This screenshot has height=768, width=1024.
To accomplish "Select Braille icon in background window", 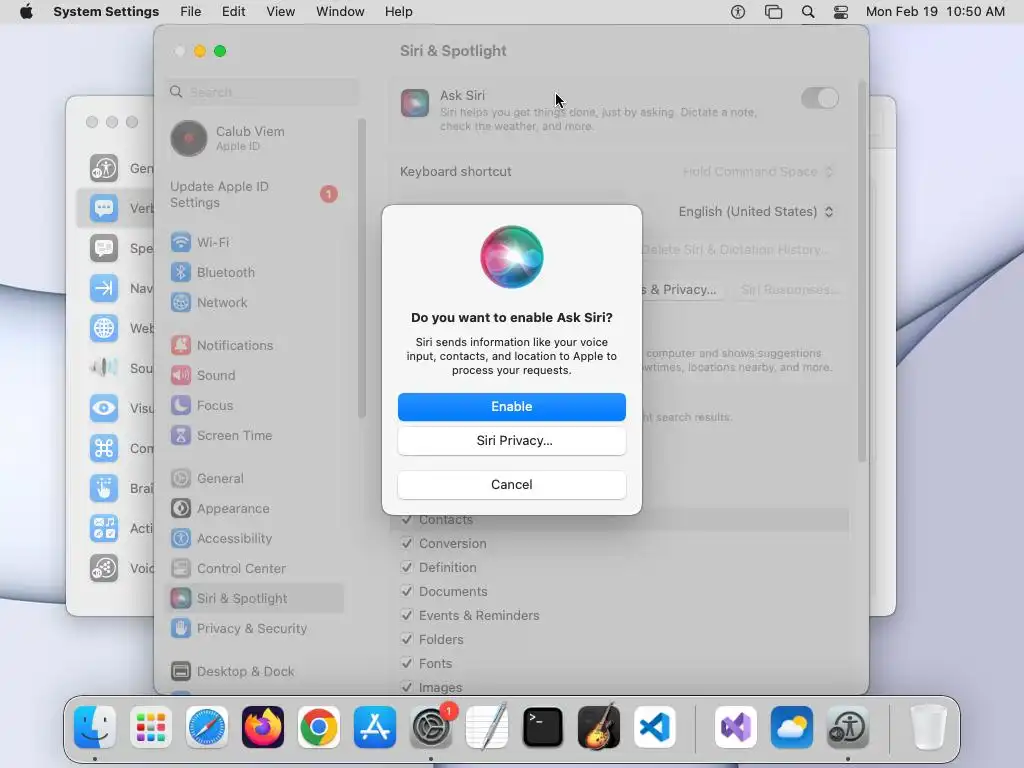I will (x=104, y=488).
